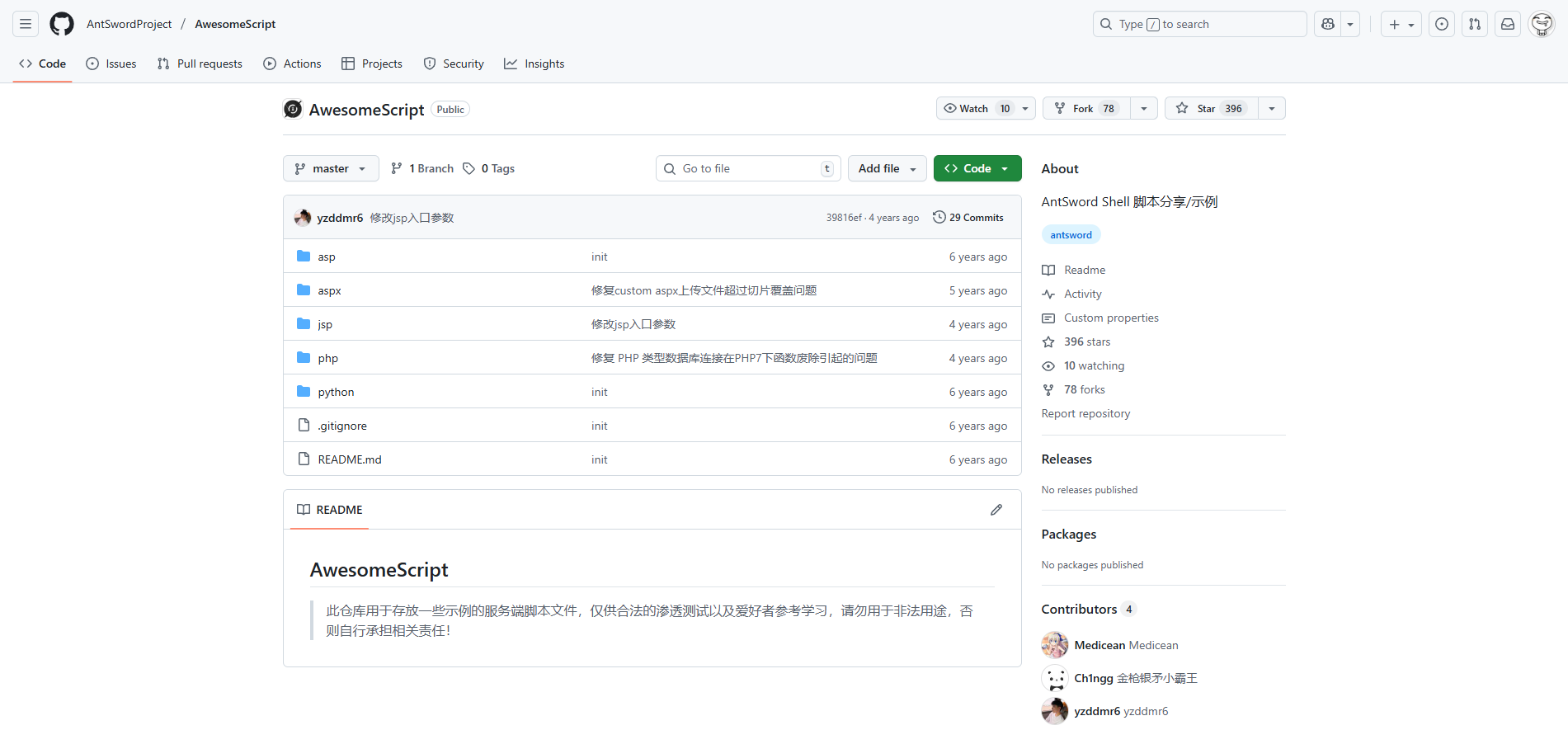The width and height of the screenshot is (1568, 730).
Task: Expand the green Code dropdown
Action: 977,168
